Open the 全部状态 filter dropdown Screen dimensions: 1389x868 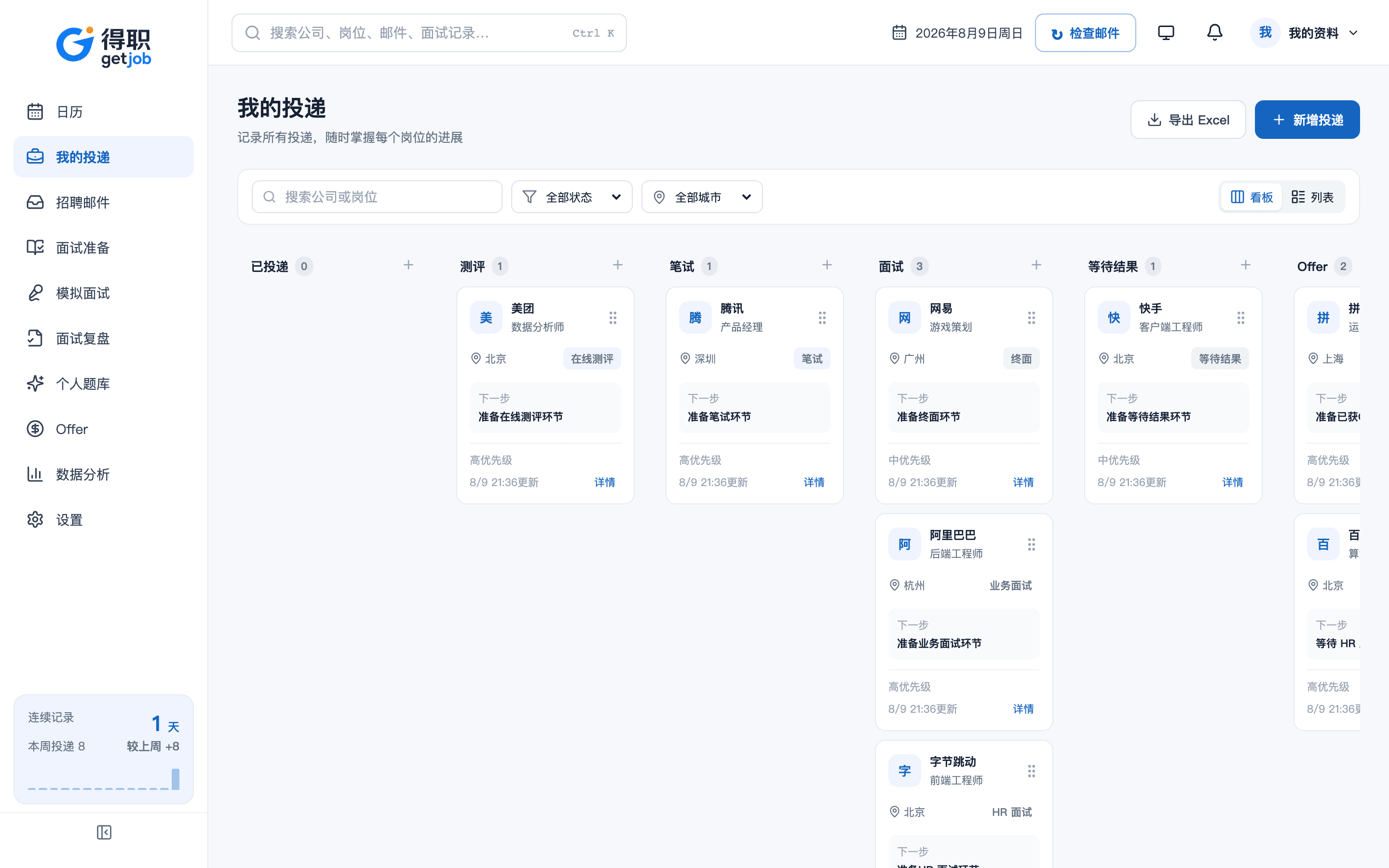click(572, 197)
